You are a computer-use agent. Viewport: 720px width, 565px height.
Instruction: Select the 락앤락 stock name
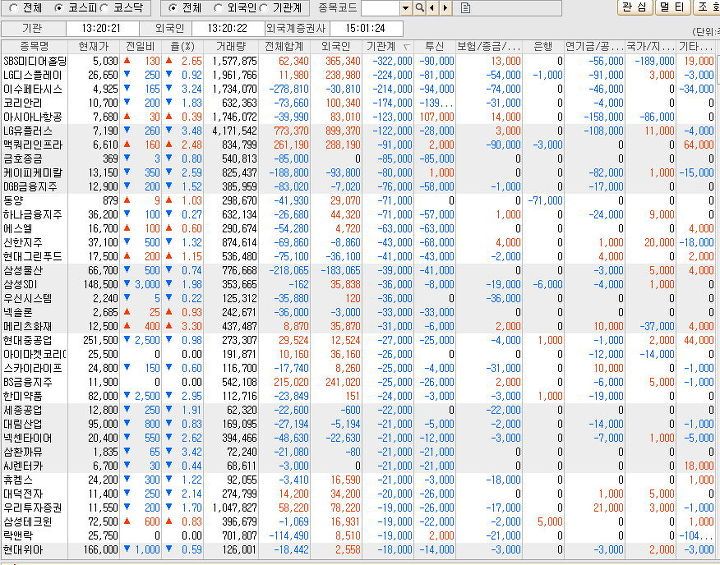tap(17, 536)
